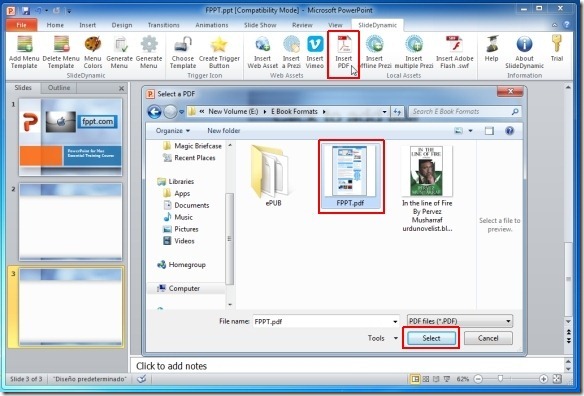
Task: Click the Save icon in quick access toolbar
Action: (25, 10)
